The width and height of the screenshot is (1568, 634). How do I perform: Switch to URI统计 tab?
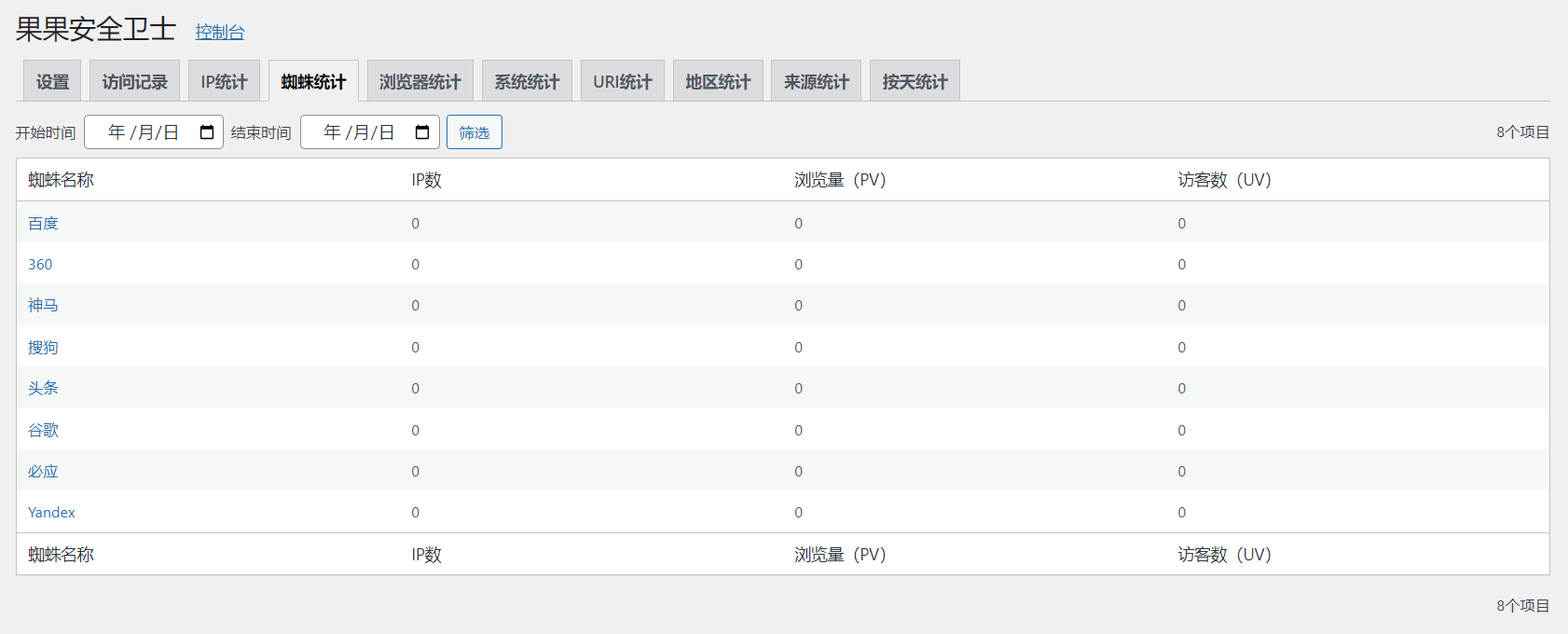[623, 81]
